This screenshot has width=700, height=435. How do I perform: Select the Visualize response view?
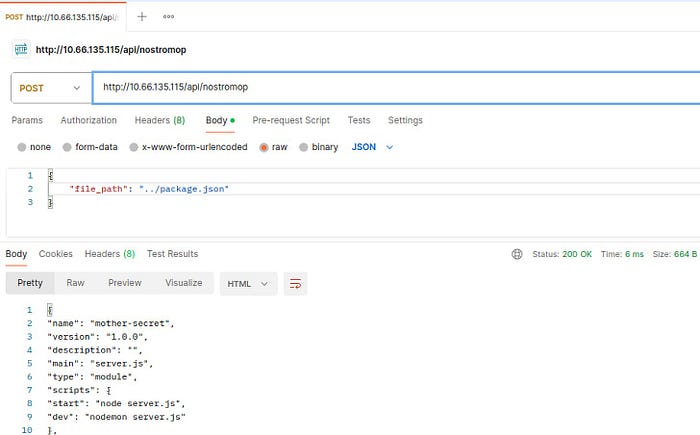click(x=183, y=283)
